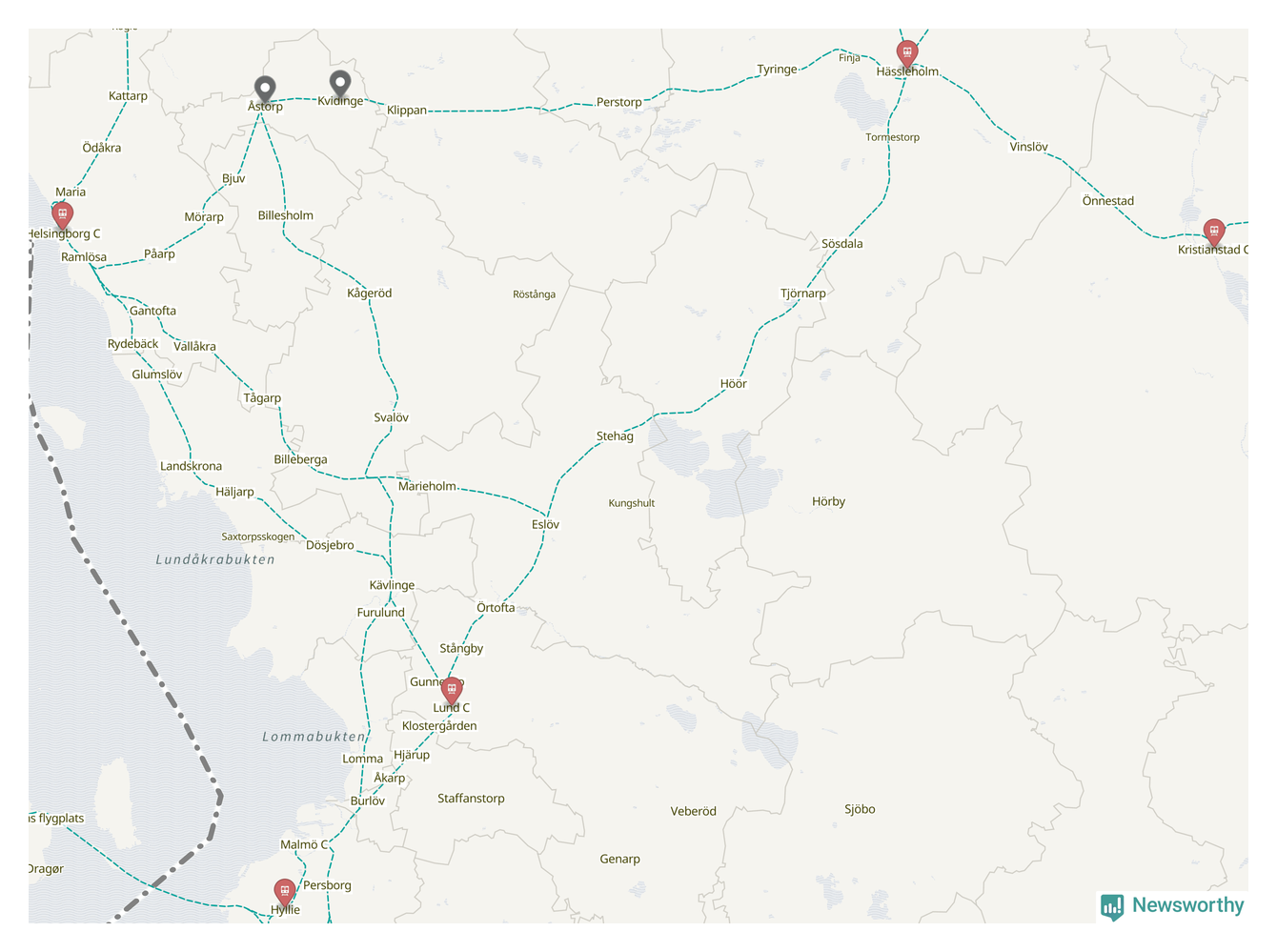This screenshot has height=952, width=1277.
Task: Click the Lundåkrabukten bay label
Action: [215, 559]
